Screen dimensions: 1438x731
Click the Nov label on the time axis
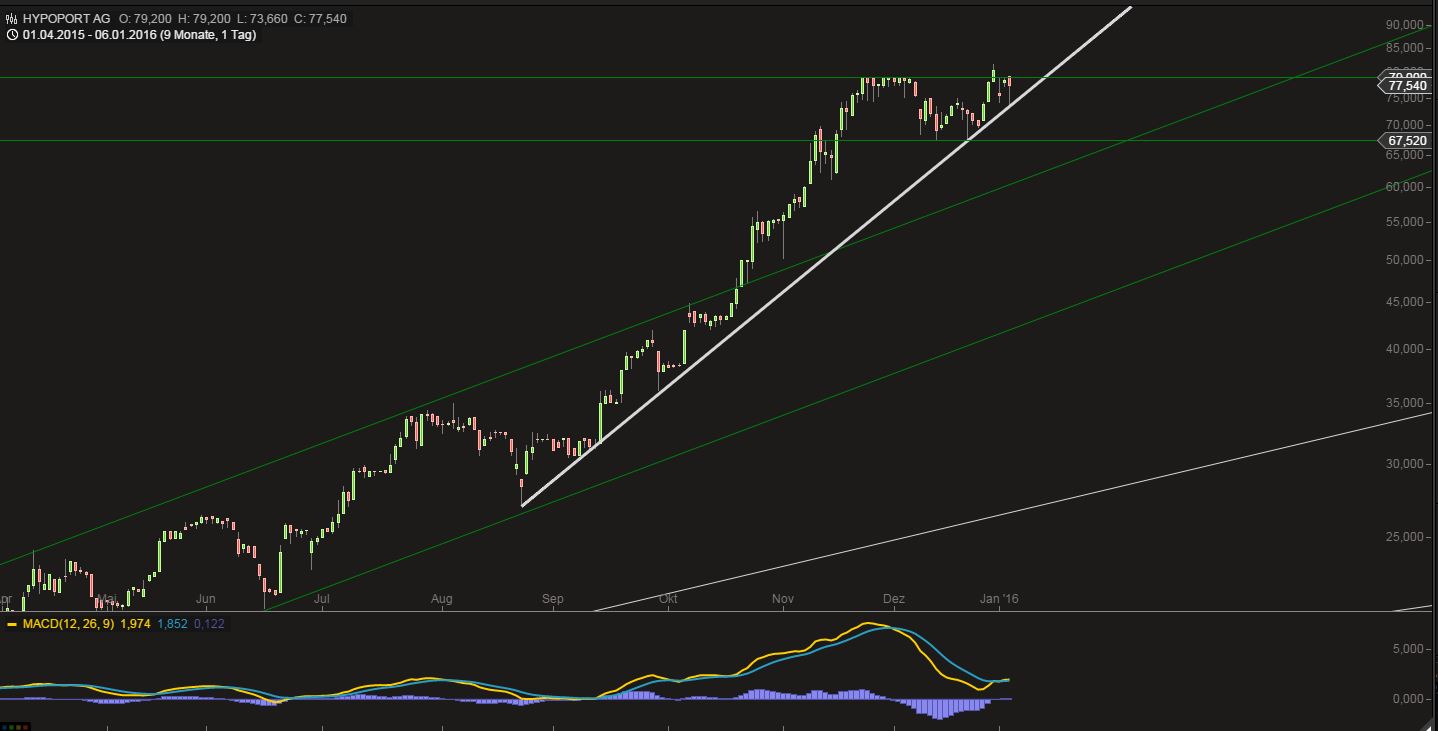click(x=783, y=600)
